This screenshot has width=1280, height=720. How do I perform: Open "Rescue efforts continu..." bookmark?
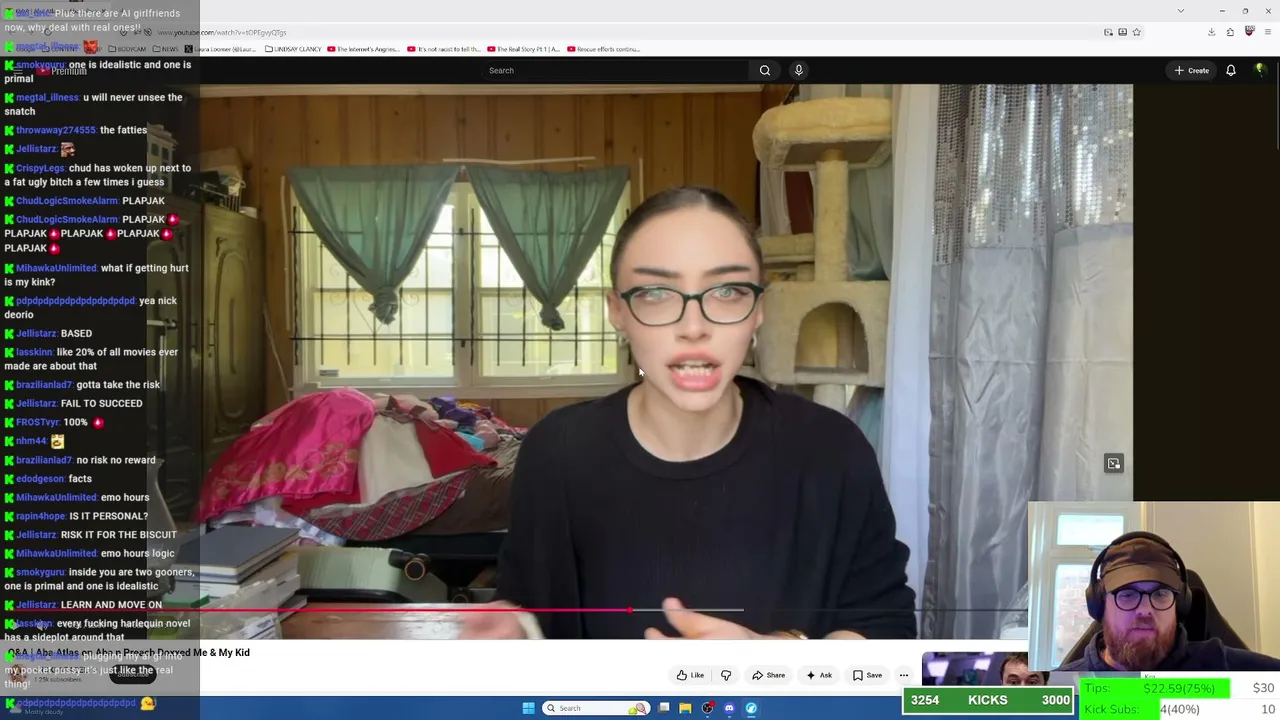pyautogui.click(x=603, y=49)
